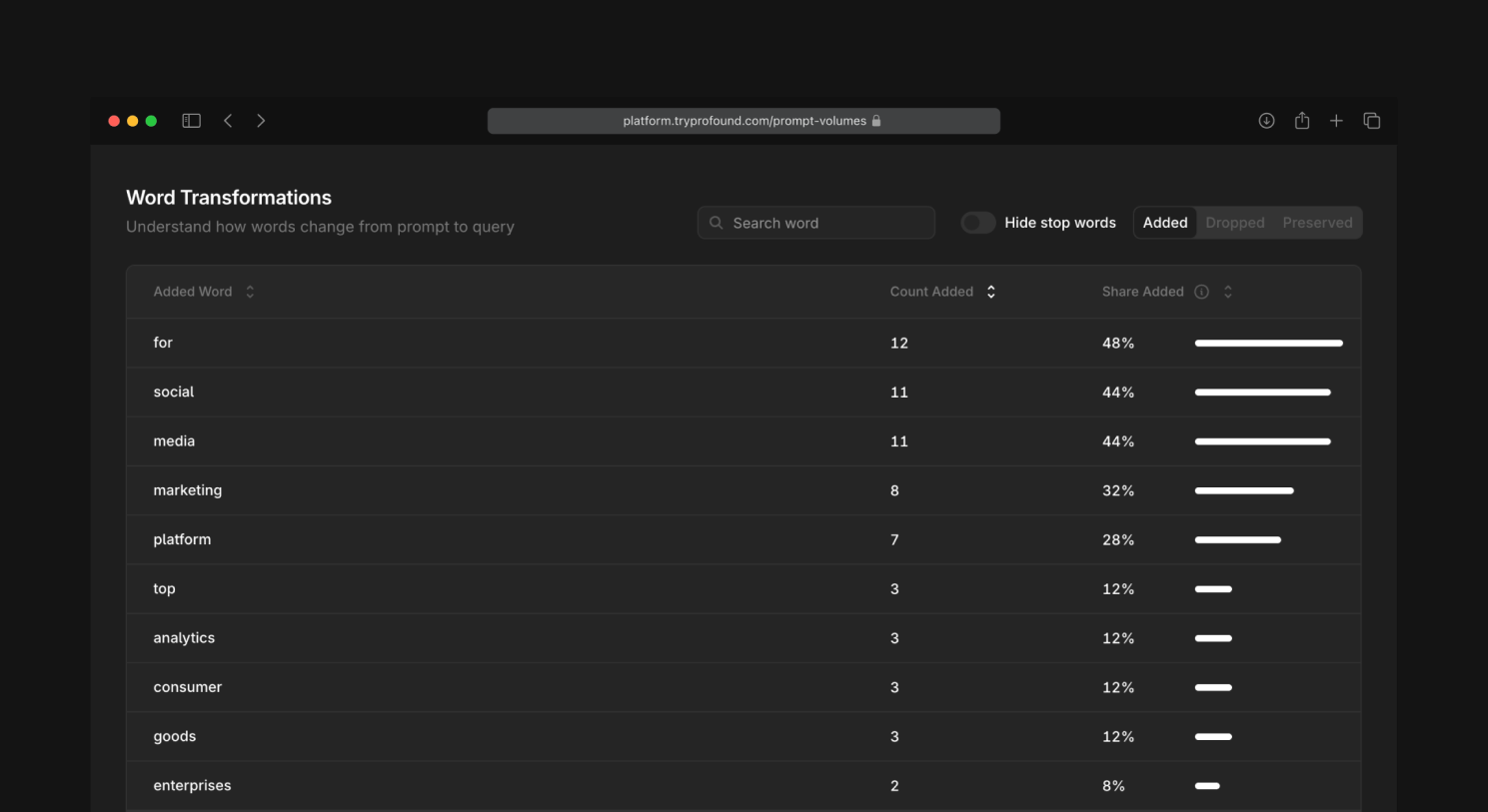Viewport: 1488px width, 812px height.
Task: Click the Share Added info icon
Action: (1201, 292)
